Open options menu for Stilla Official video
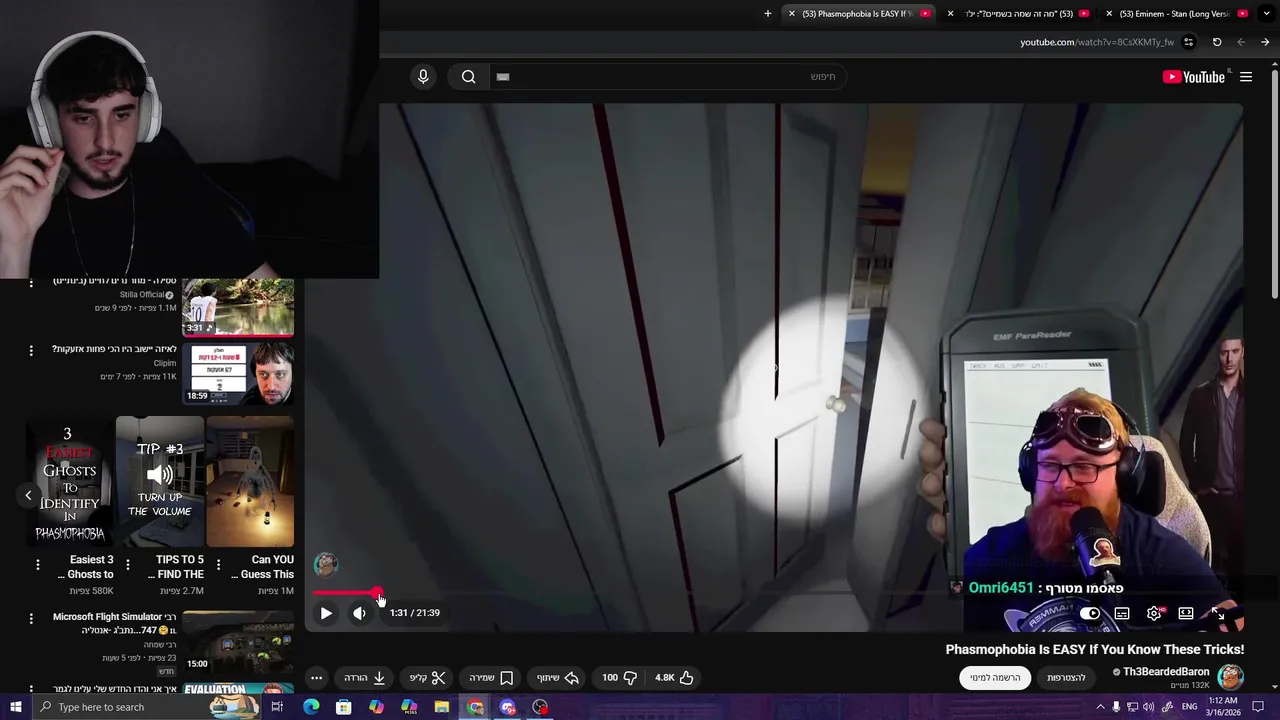 31,283
